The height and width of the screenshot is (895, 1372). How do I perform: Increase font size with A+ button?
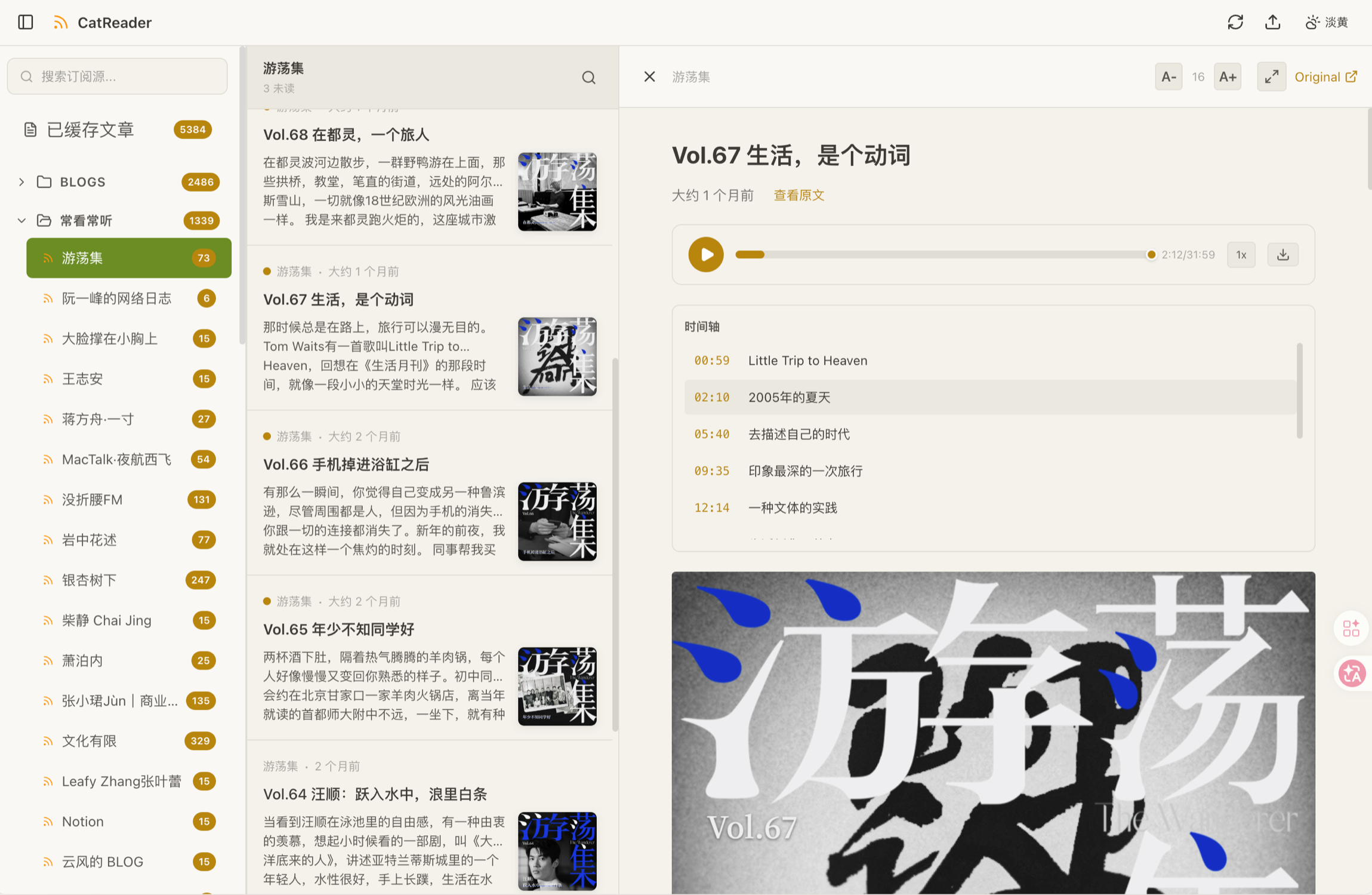pyautogui.click(x=1227, y=76)
